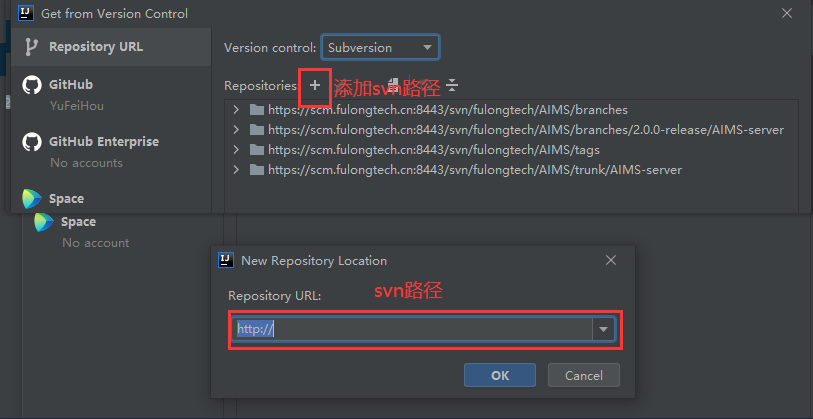Click the IntelliJ logo in New Repository Location title bar
The width and height of the screenshot is (813, 419).
[225, 260]
